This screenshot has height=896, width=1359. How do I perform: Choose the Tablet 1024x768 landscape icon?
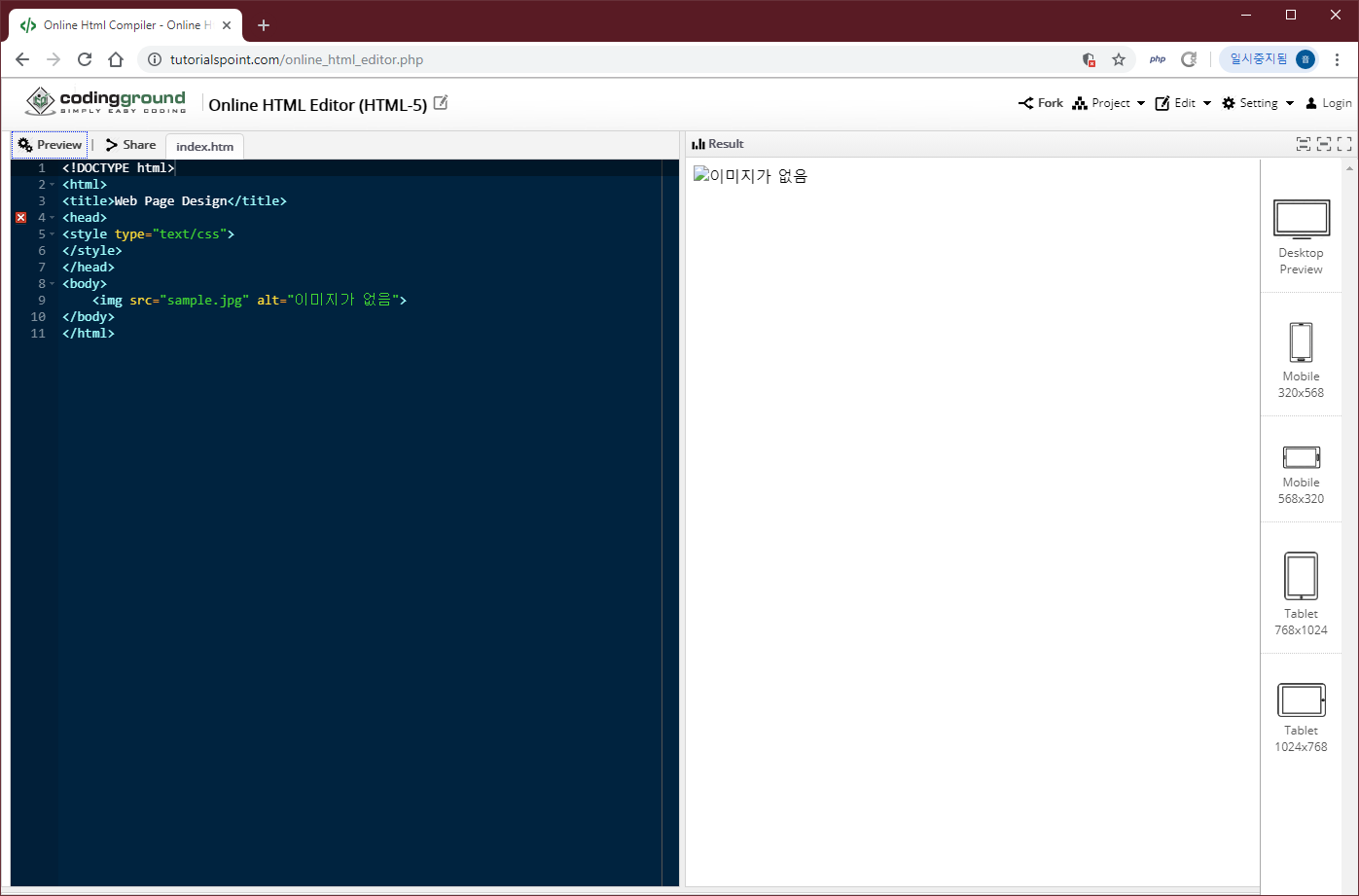1301,700
